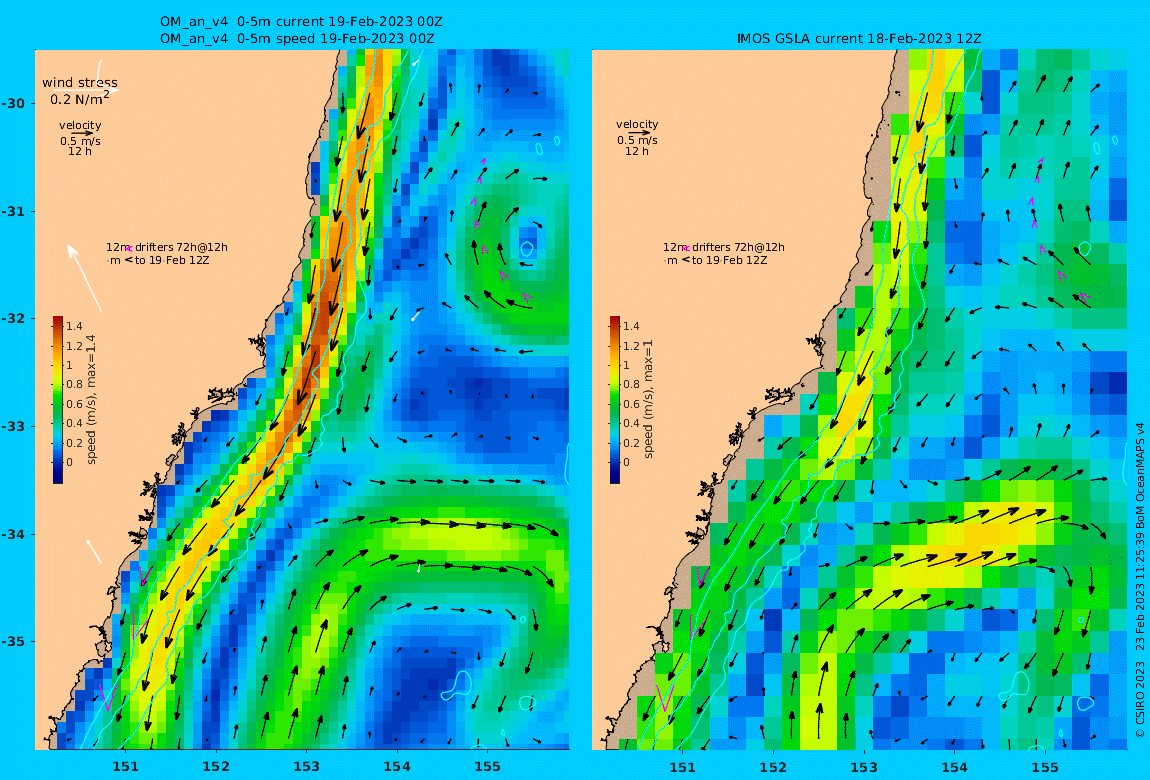Click the OM_an_v4 0-5m current title line
This screenshot has width=1150, height=780.
tap(301, 22)
